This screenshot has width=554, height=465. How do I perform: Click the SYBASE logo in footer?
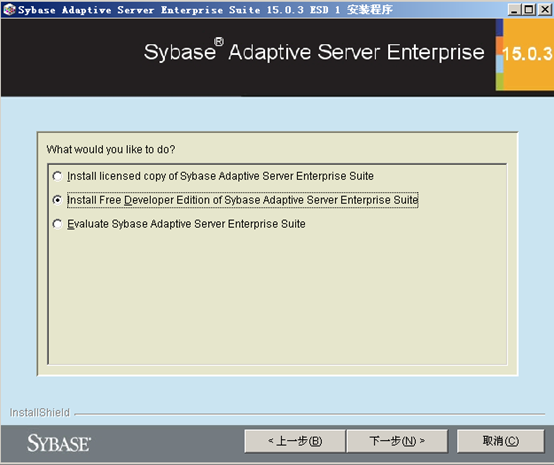pyautogui.click(x=59, y=443)
